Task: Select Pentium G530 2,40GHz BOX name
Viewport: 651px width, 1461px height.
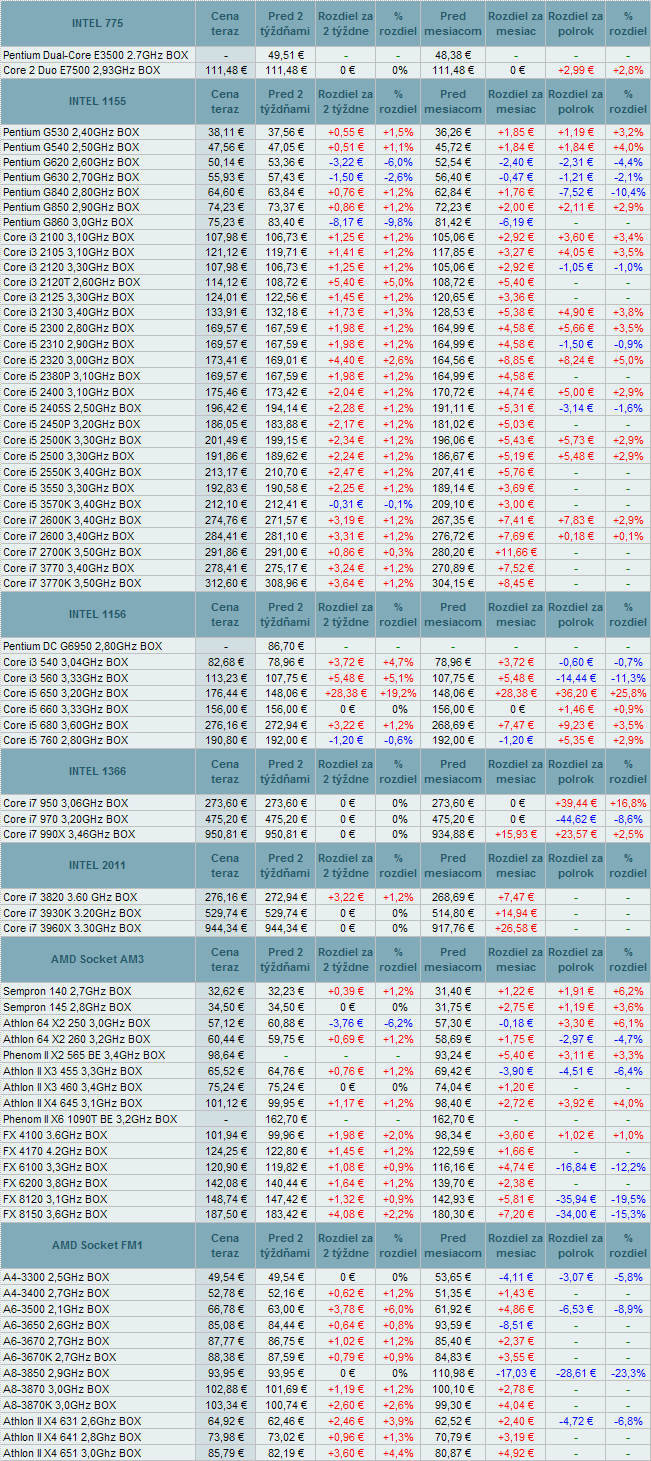Action: click(x=70, y=132)
